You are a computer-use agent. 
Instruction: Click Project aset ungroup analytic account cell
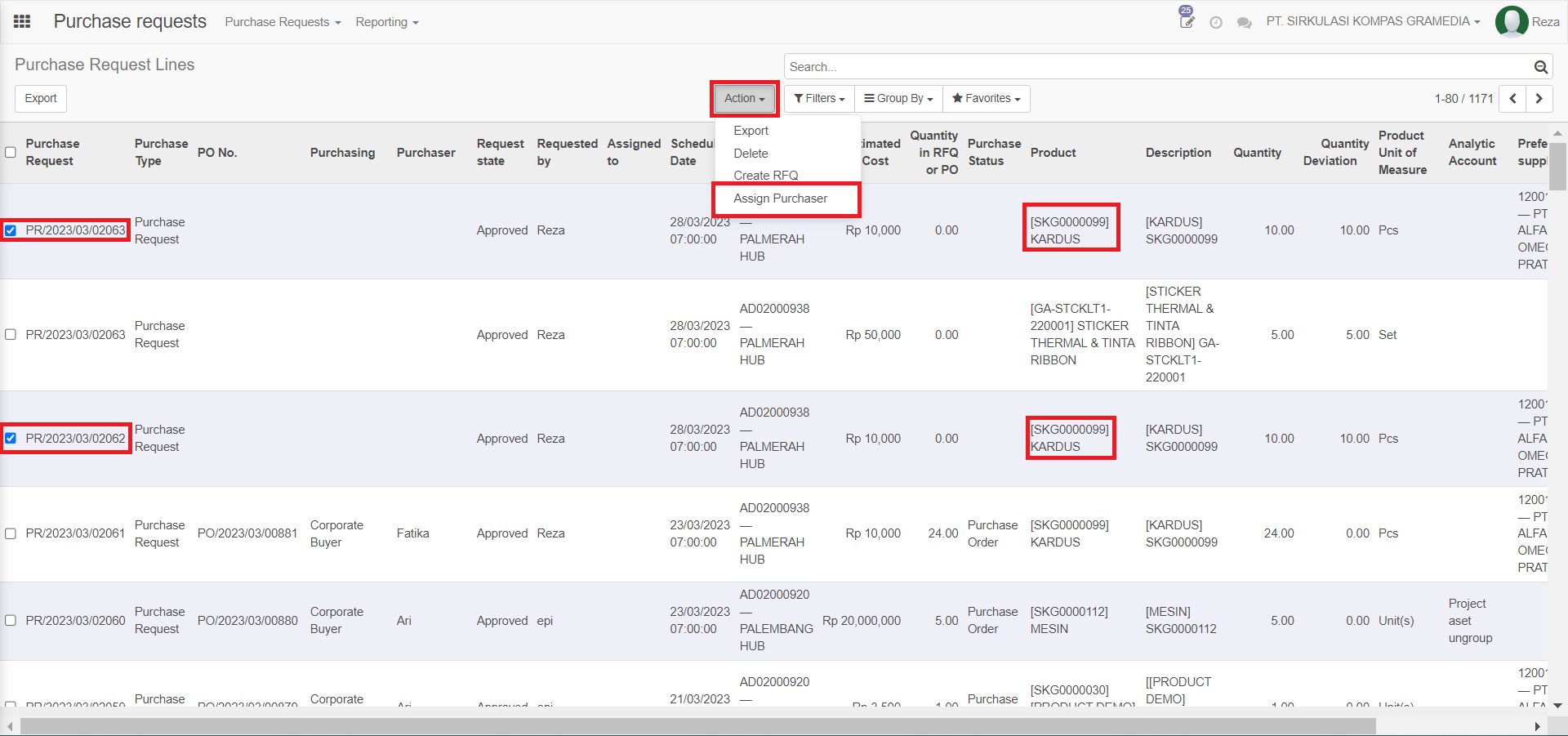pyautogui.click(x=1470, y=621)
